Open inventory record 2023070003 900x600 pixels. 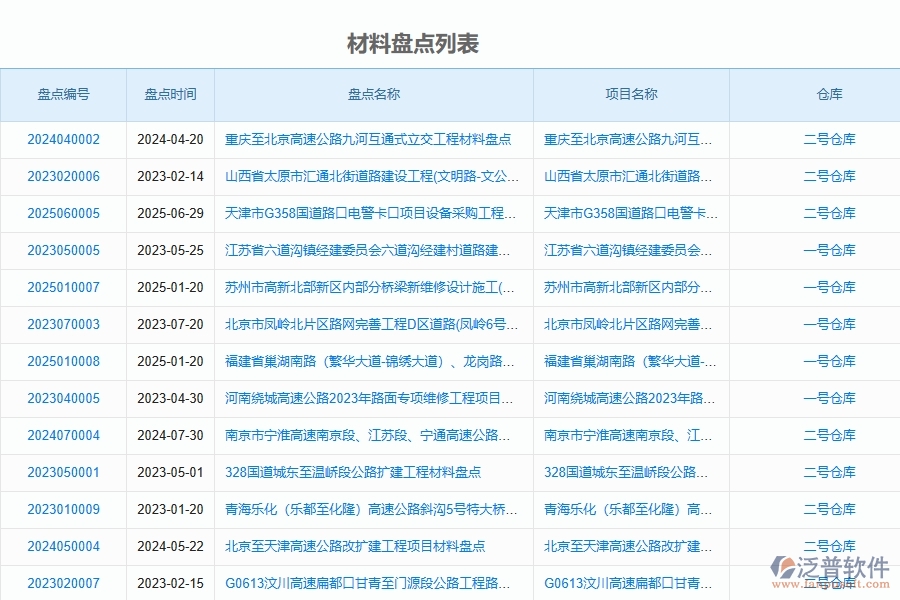click(64, 325)
